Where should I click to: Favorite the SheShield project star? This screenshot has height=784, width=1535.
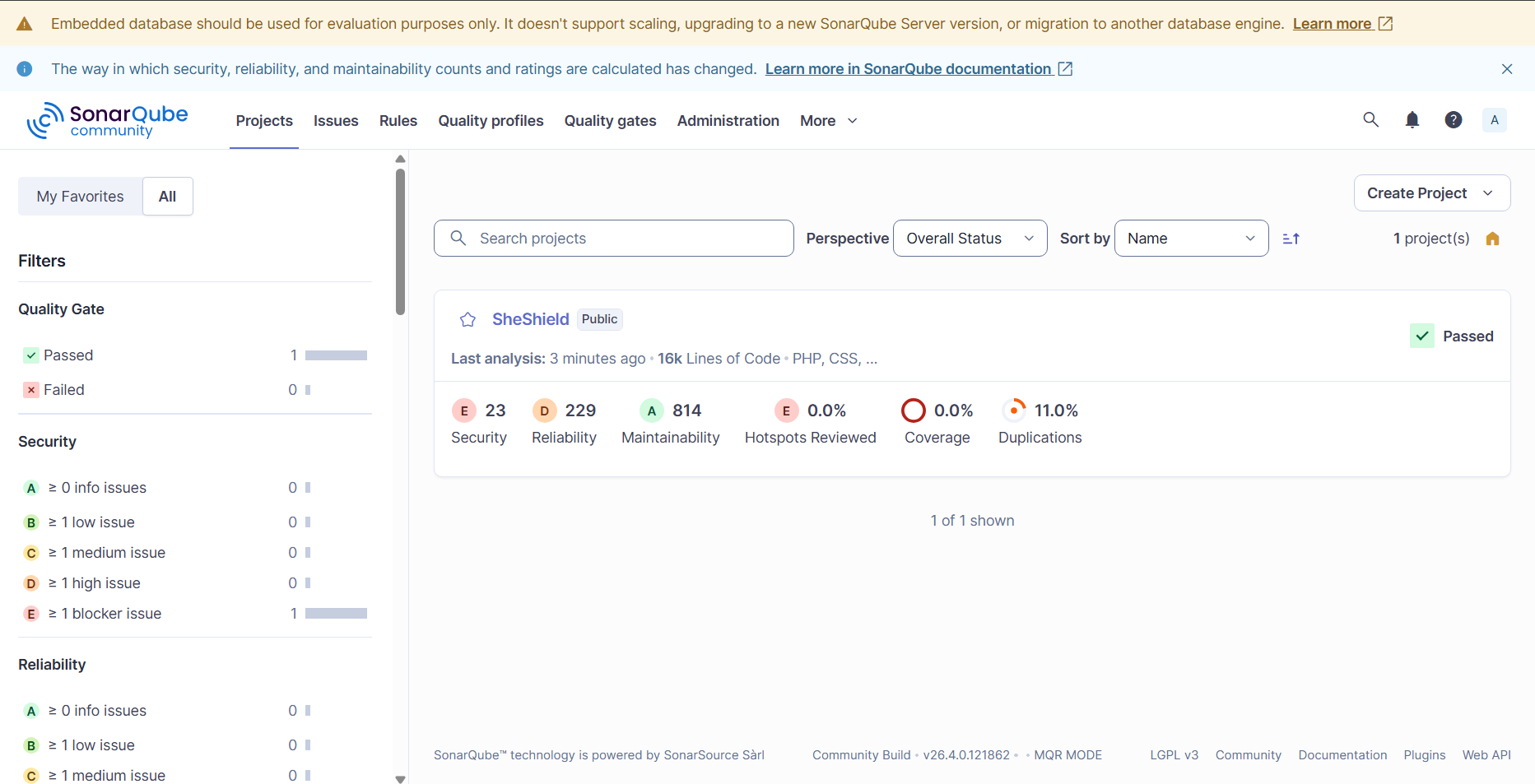[x=468, y=319]
